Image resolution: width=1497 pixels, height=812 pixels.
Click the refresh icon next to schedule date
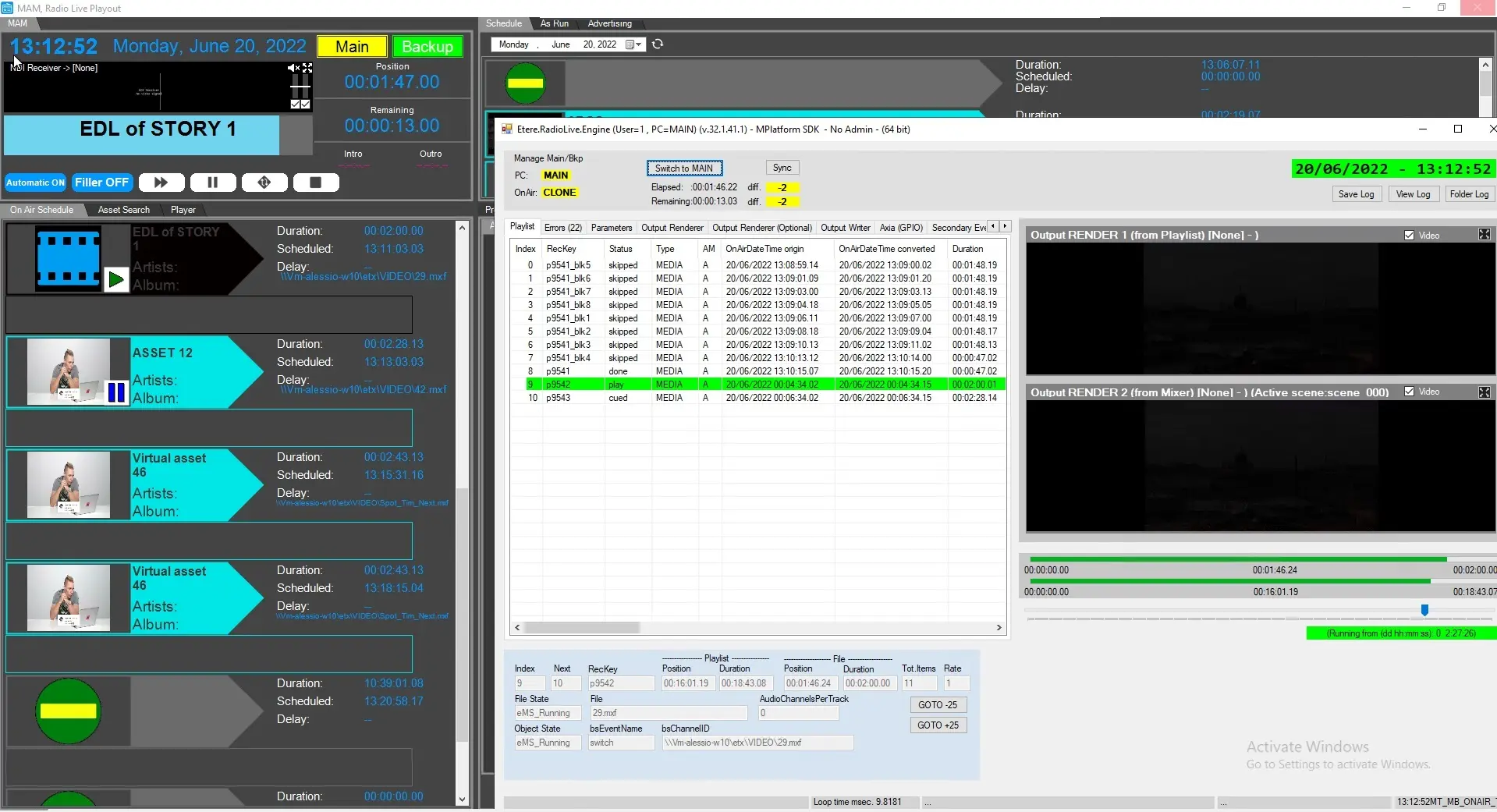tap(658, 44)
